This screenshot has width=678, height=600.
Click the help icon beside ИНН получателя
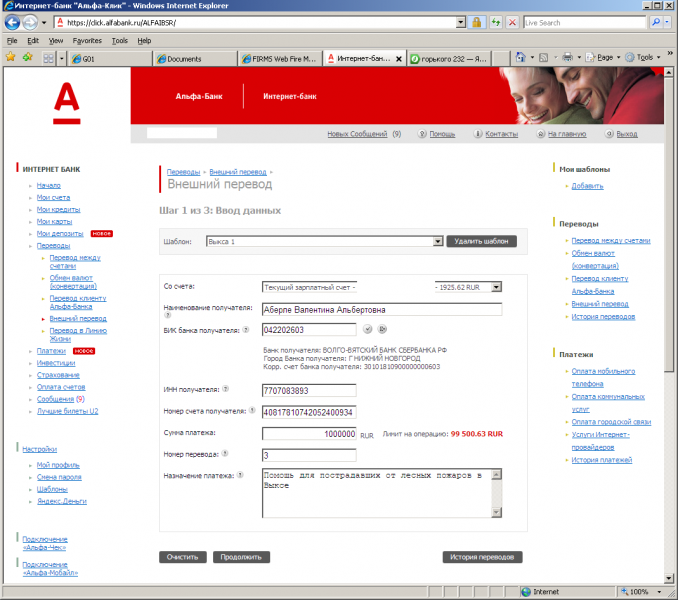(225, 390)
